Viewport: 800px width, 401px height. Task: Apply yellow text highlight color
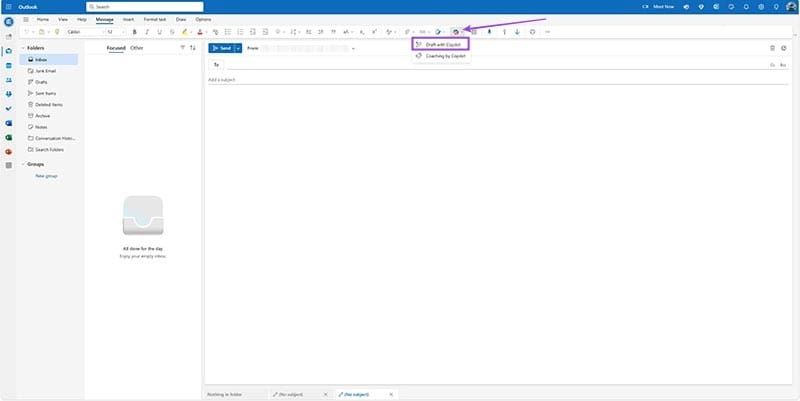185,32
